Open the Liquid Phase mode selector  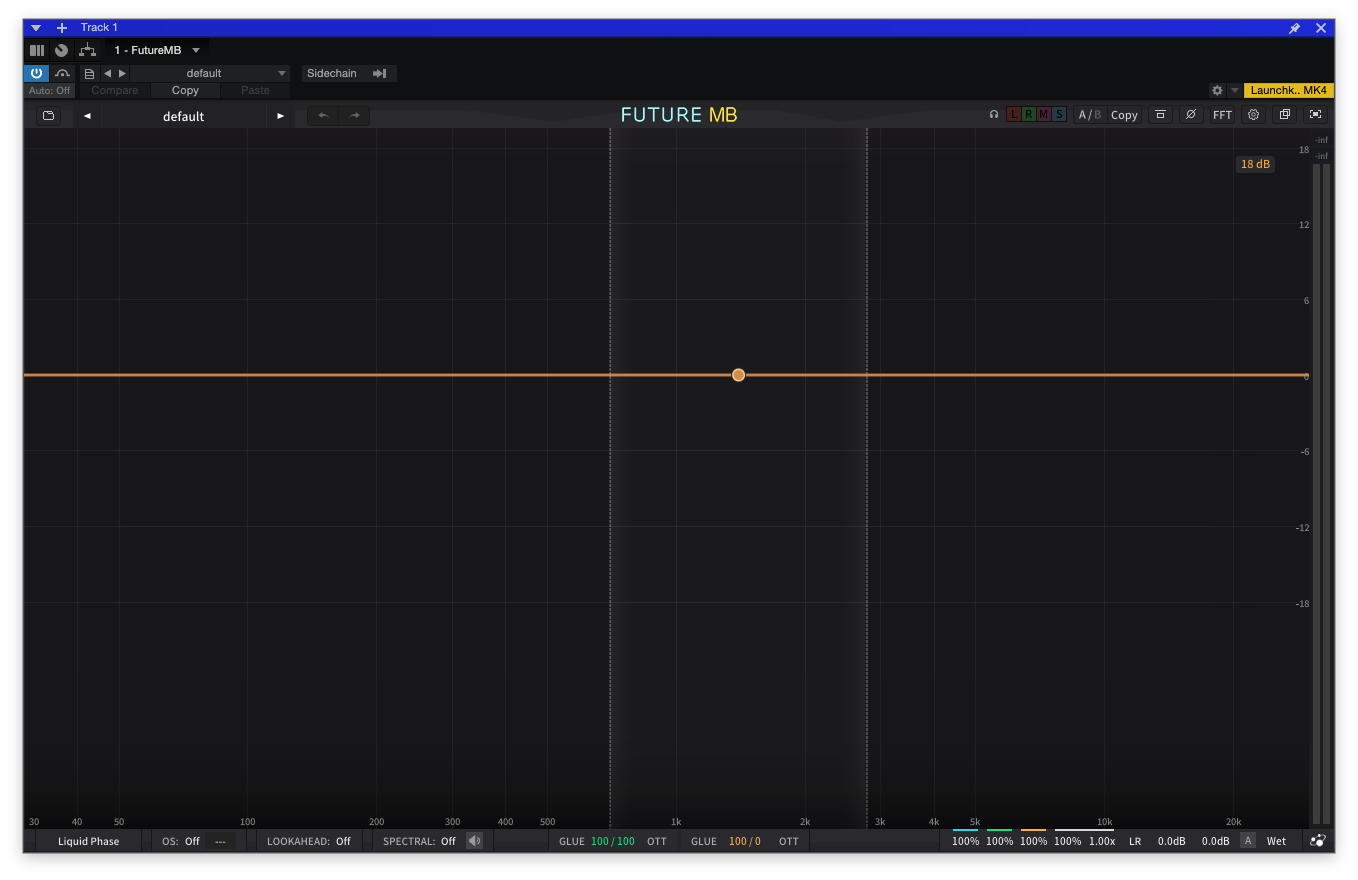tap(88, 841)
